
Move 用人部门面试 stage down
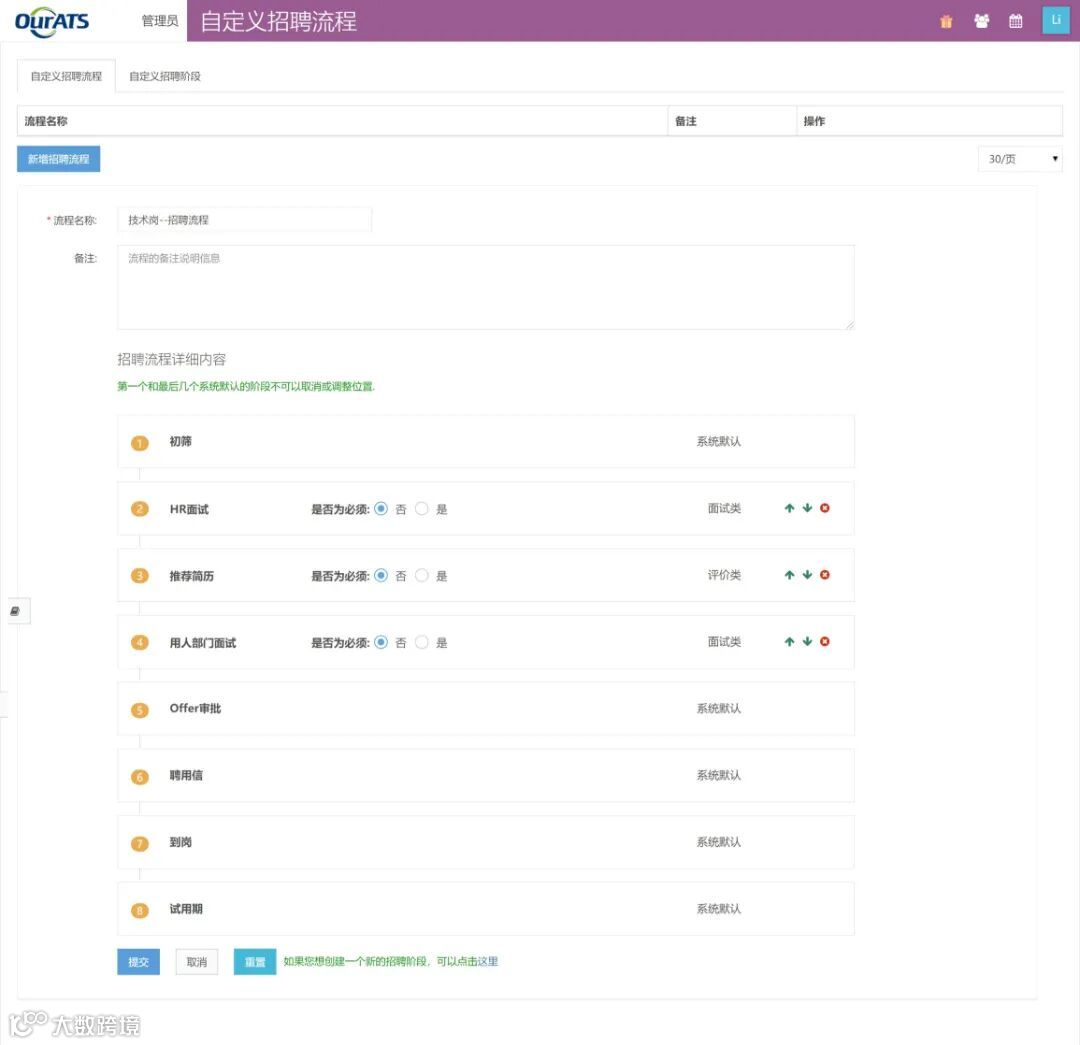807,642
